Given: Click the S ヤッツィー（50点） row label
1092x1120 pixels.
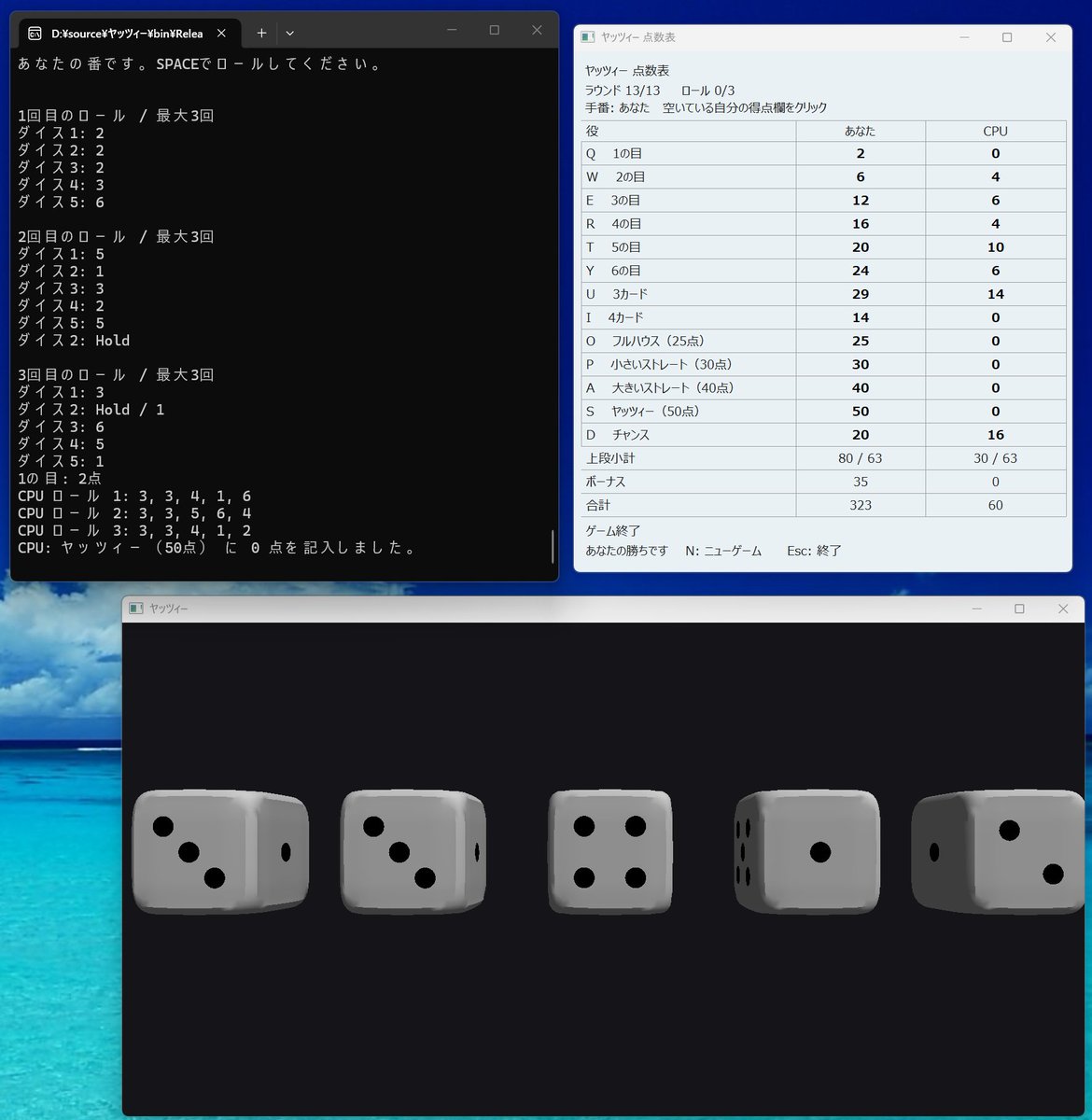Looking at the screenshot, I should 689,411.
